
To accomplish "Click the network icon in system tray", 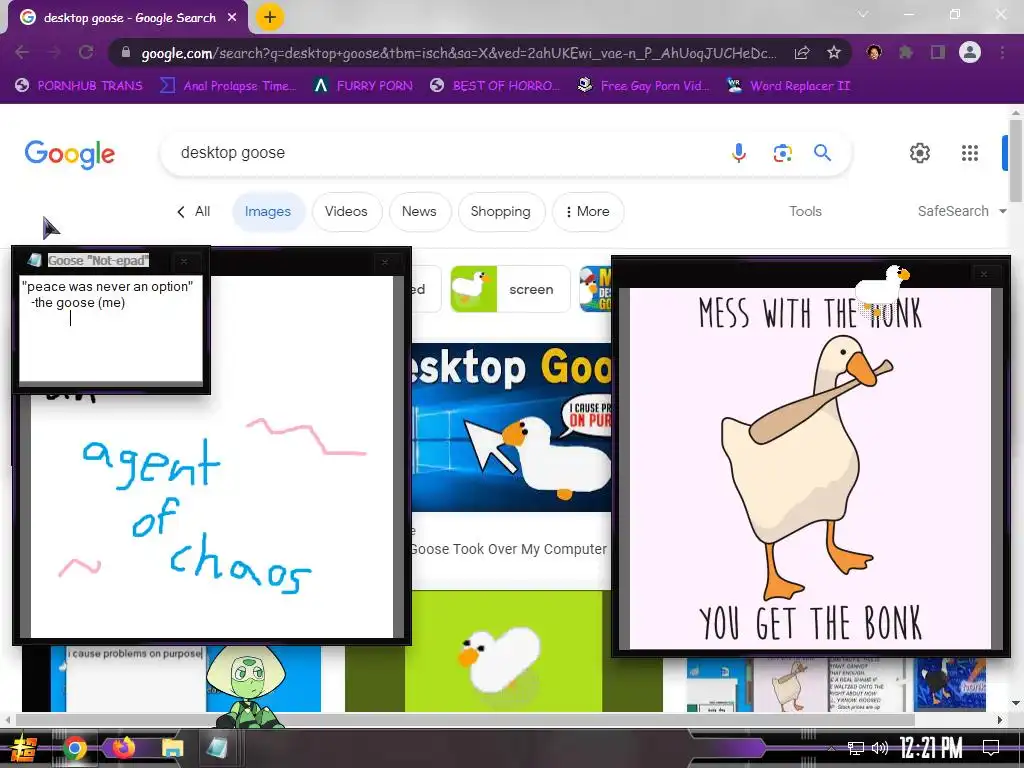I will tap(856, 748).
